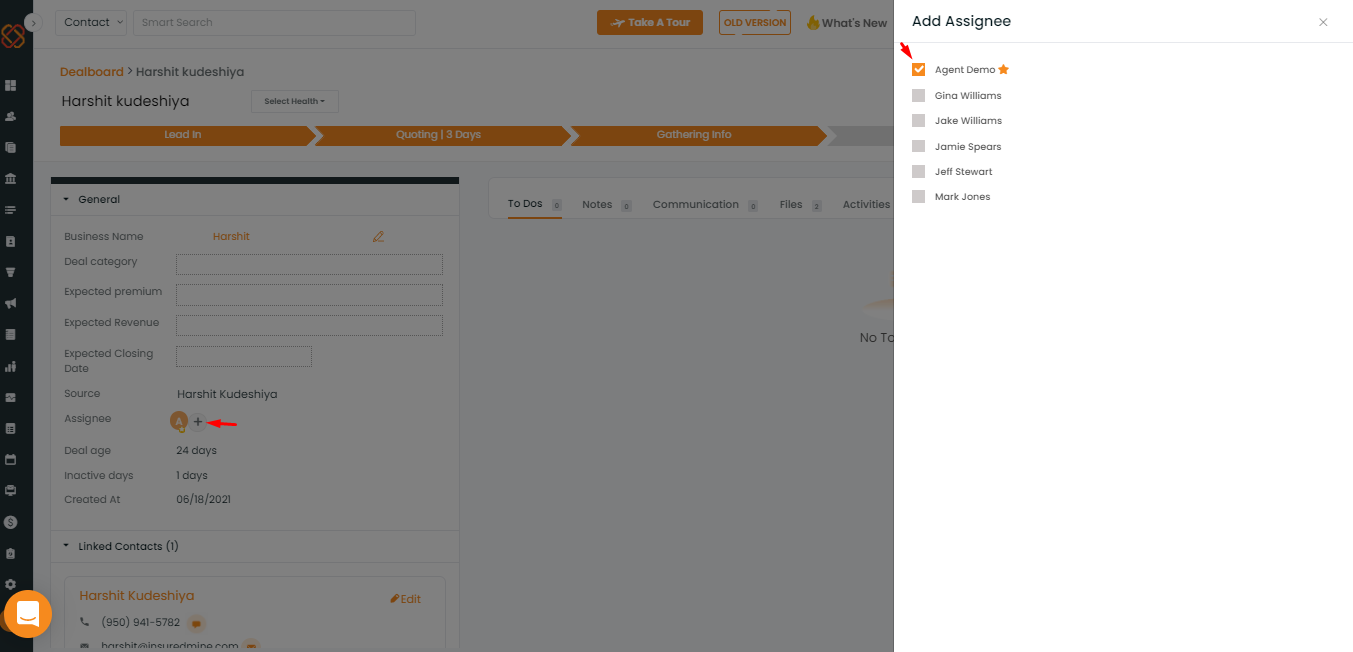Click the phone number (950) 941-5782

(141, 622)
